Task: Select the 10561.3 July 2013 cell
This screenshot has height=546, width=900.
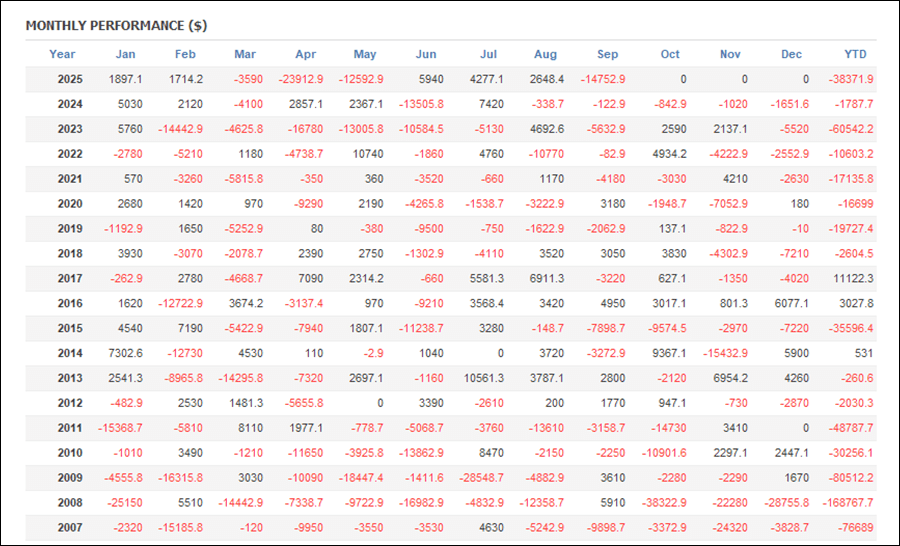Action: (x=486, y=378)
